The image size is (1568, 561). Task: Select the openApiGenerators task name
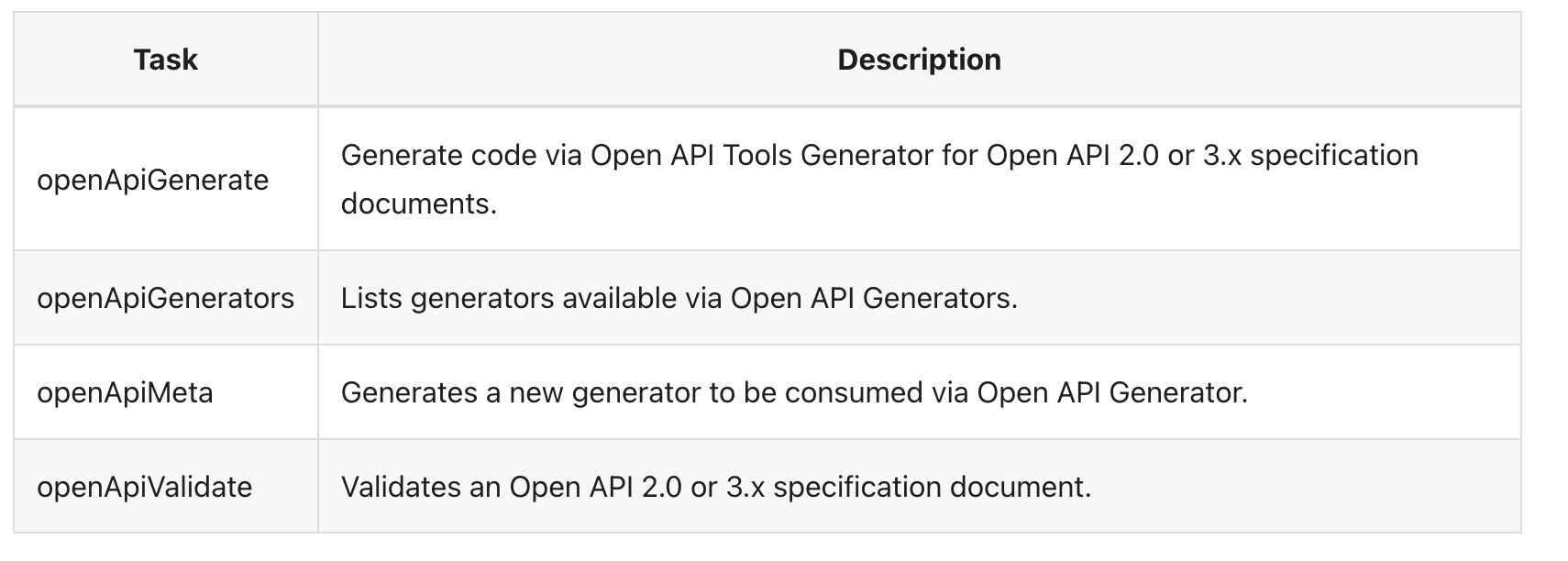(x=165, y=298)
